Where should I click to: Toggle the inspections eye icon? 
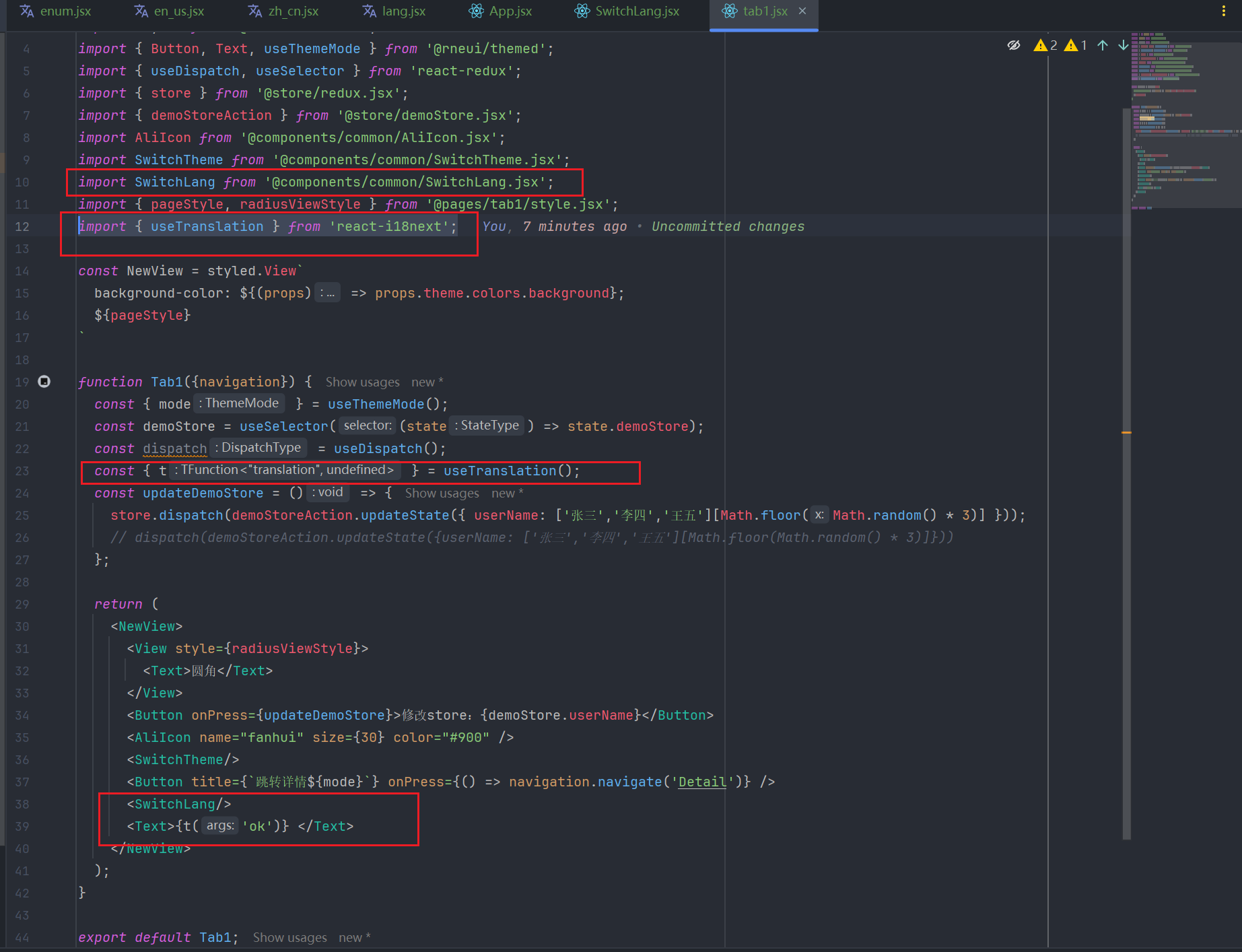pos(1014,45)
